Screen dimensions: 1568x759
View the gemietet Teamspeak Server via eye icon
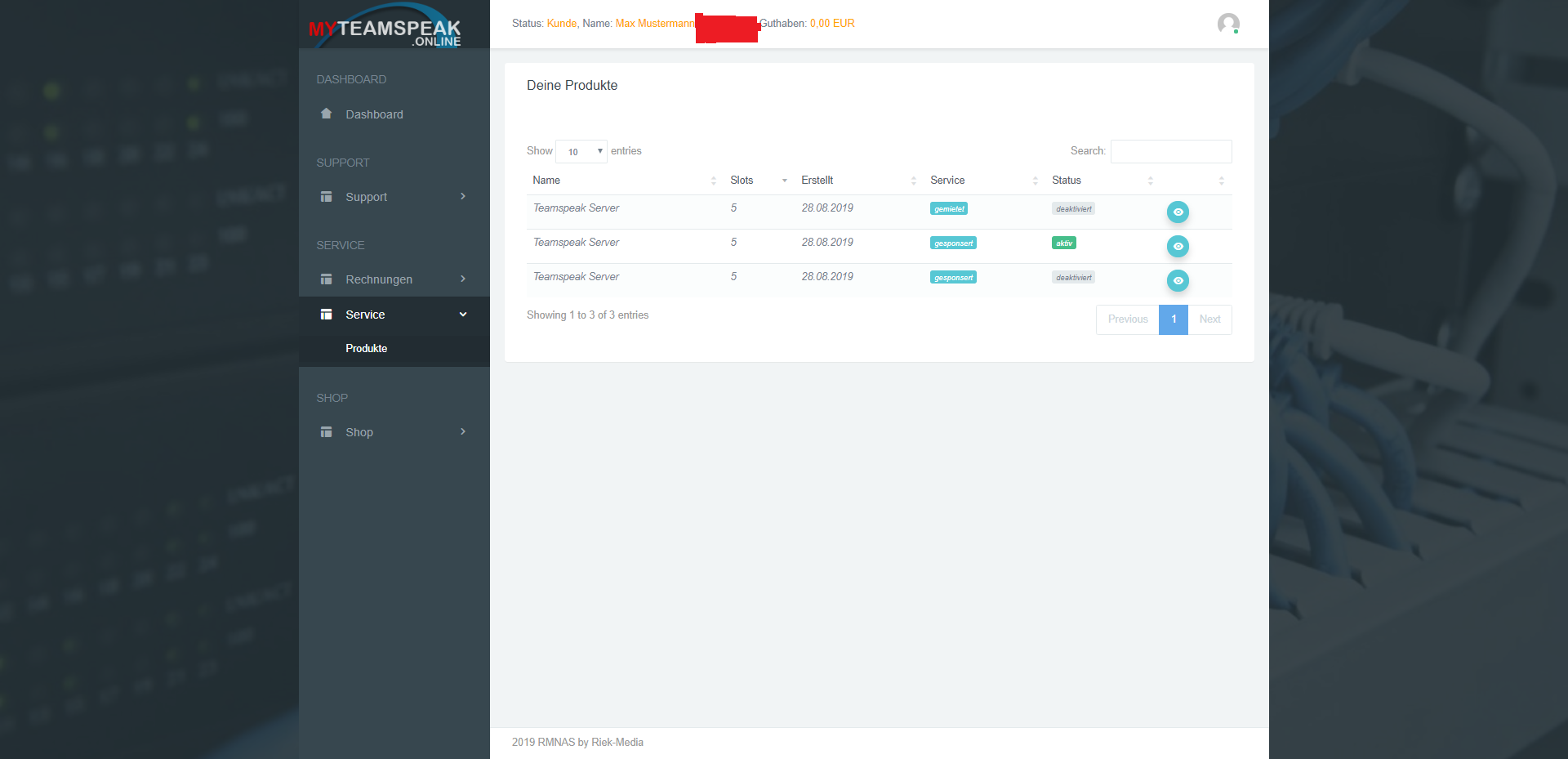tap(1178, 212)
